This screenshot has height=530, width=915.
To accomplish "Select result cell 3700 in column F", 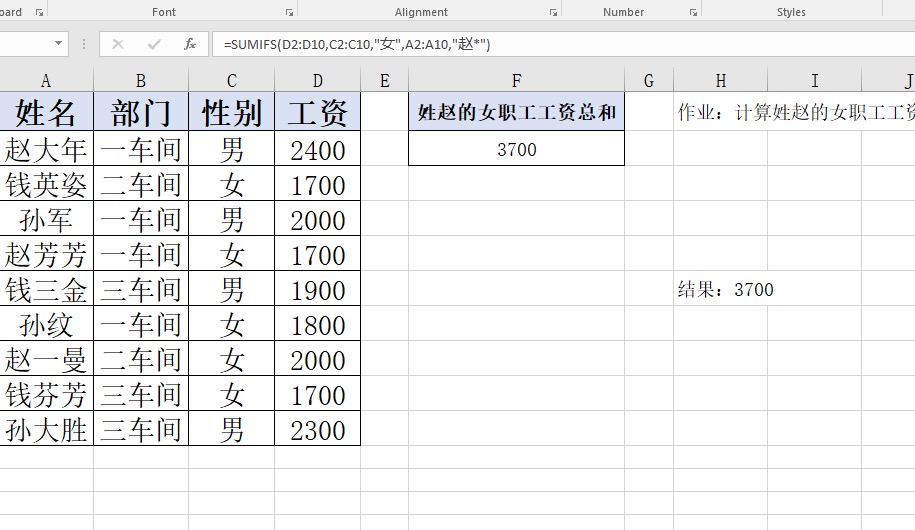I will click(x=516, y=148).
